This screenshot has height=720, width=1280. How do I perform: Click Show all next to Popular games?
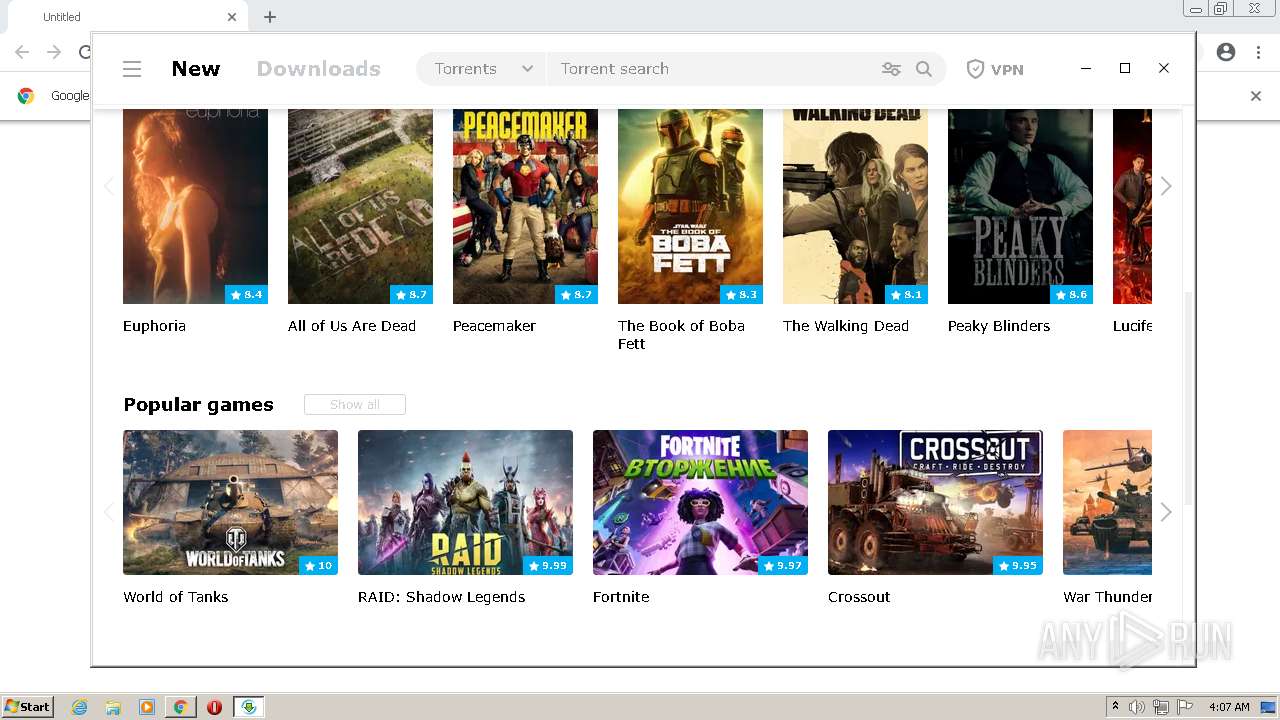(x=355, y=404)
